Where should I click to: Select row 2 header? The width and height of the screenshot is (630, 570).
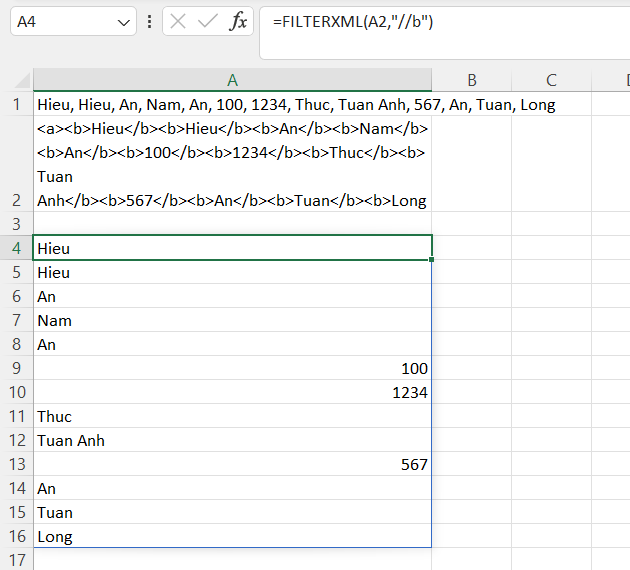point(16,200)
